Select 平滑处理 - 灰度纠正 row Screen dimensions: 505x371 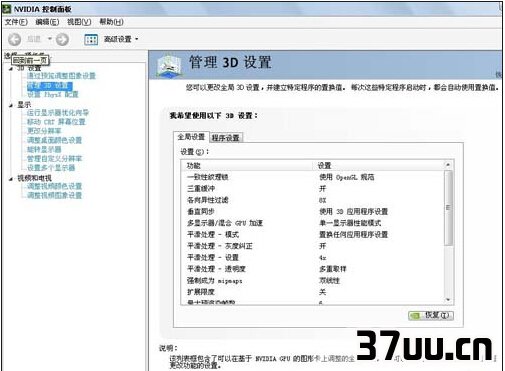(313, 246)
